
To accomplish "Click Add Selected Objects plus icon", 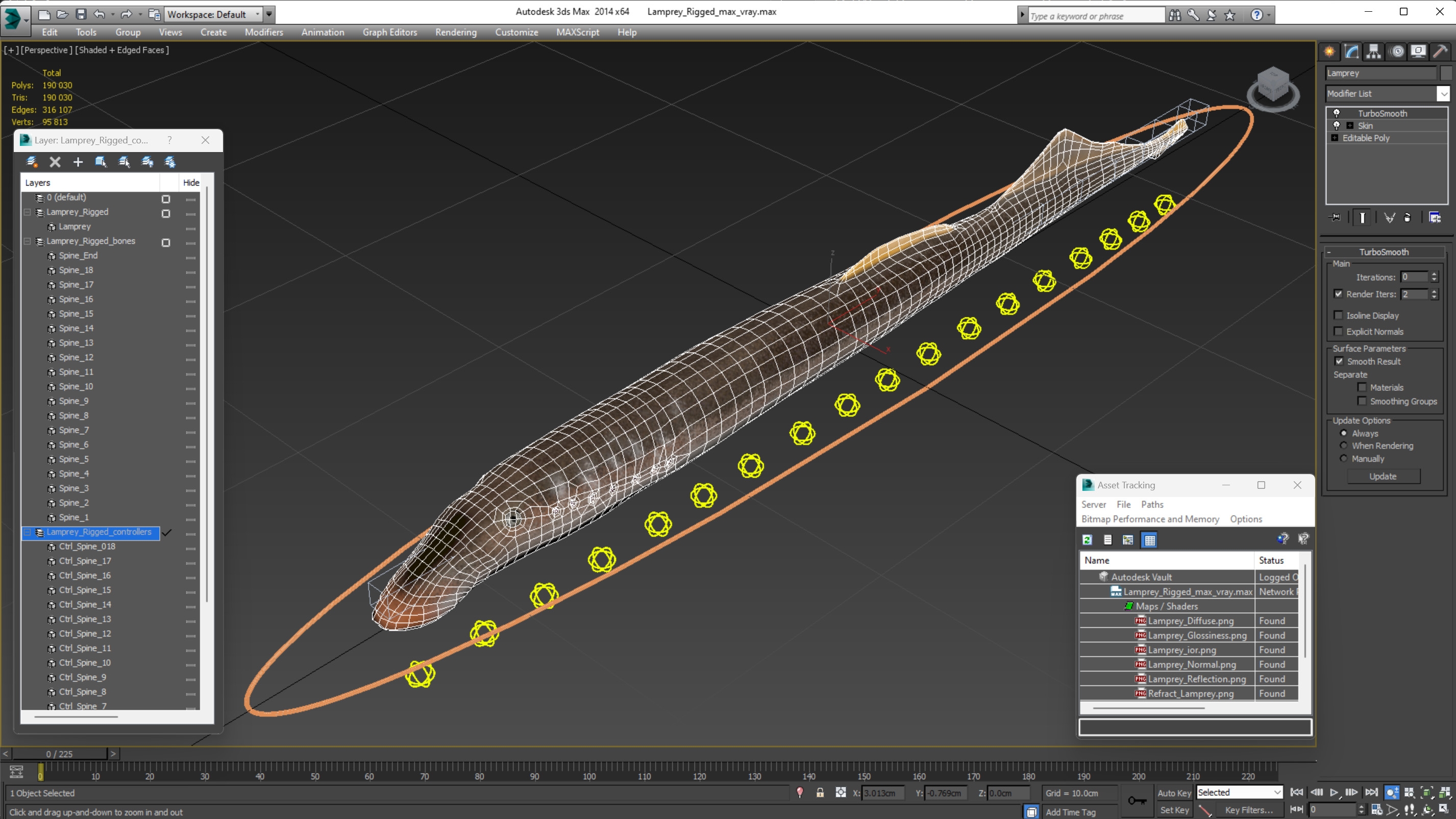I will click(78, 162).
